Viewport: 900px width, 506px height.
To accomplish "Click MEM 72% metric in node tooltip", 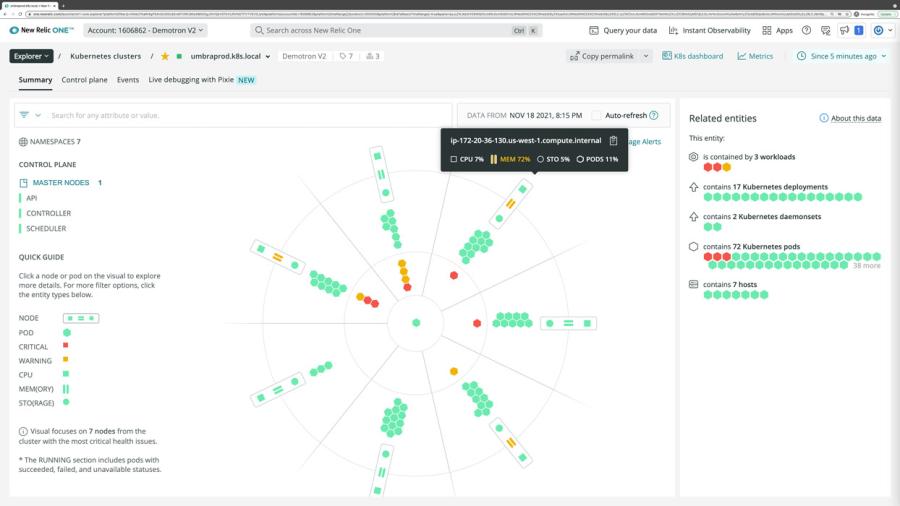I will point(510,159).
